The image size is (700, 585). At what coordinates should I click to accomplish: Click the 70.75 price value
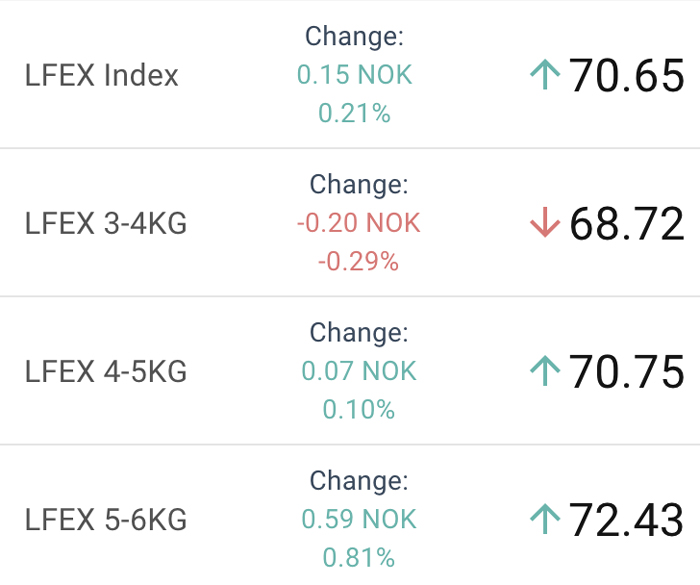pos(626,372)
